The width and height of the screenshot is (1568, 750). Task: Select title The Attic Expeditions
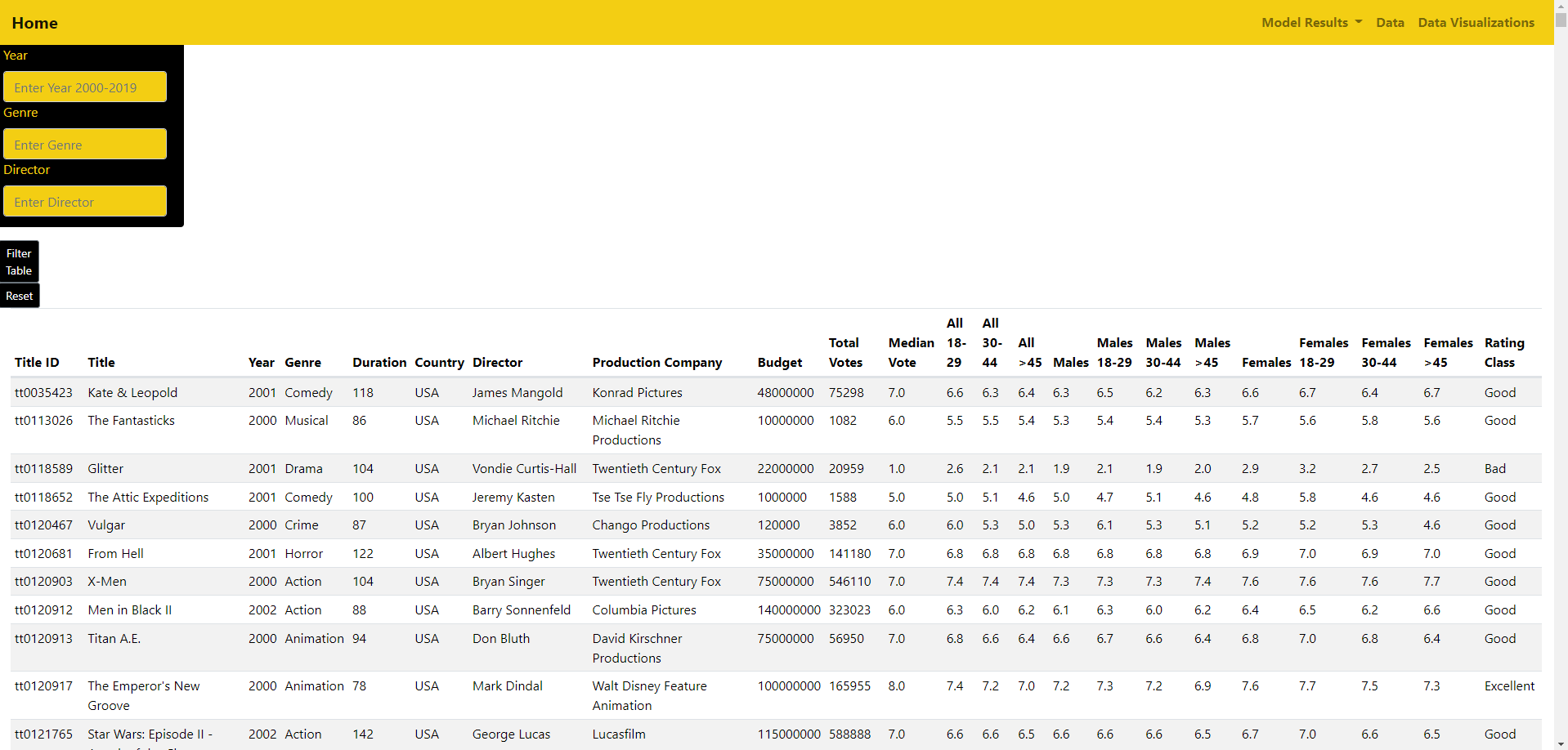click(148, 497)
